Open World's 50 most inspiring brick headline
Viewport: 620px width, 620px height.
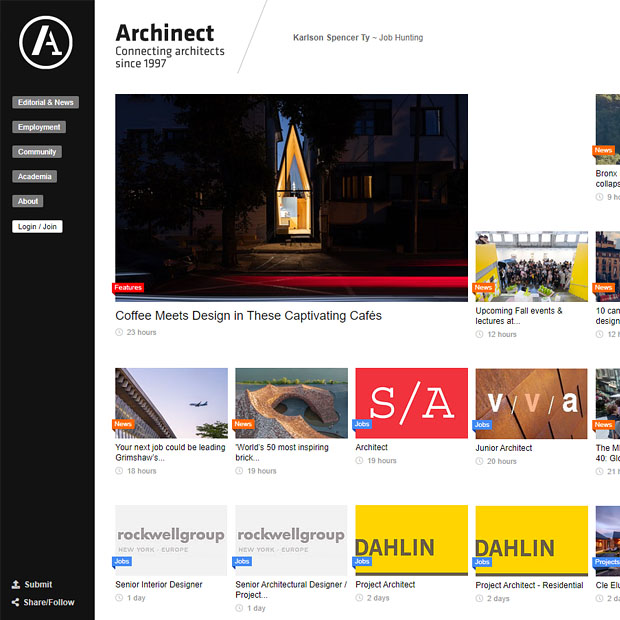(x=282, y=452)
